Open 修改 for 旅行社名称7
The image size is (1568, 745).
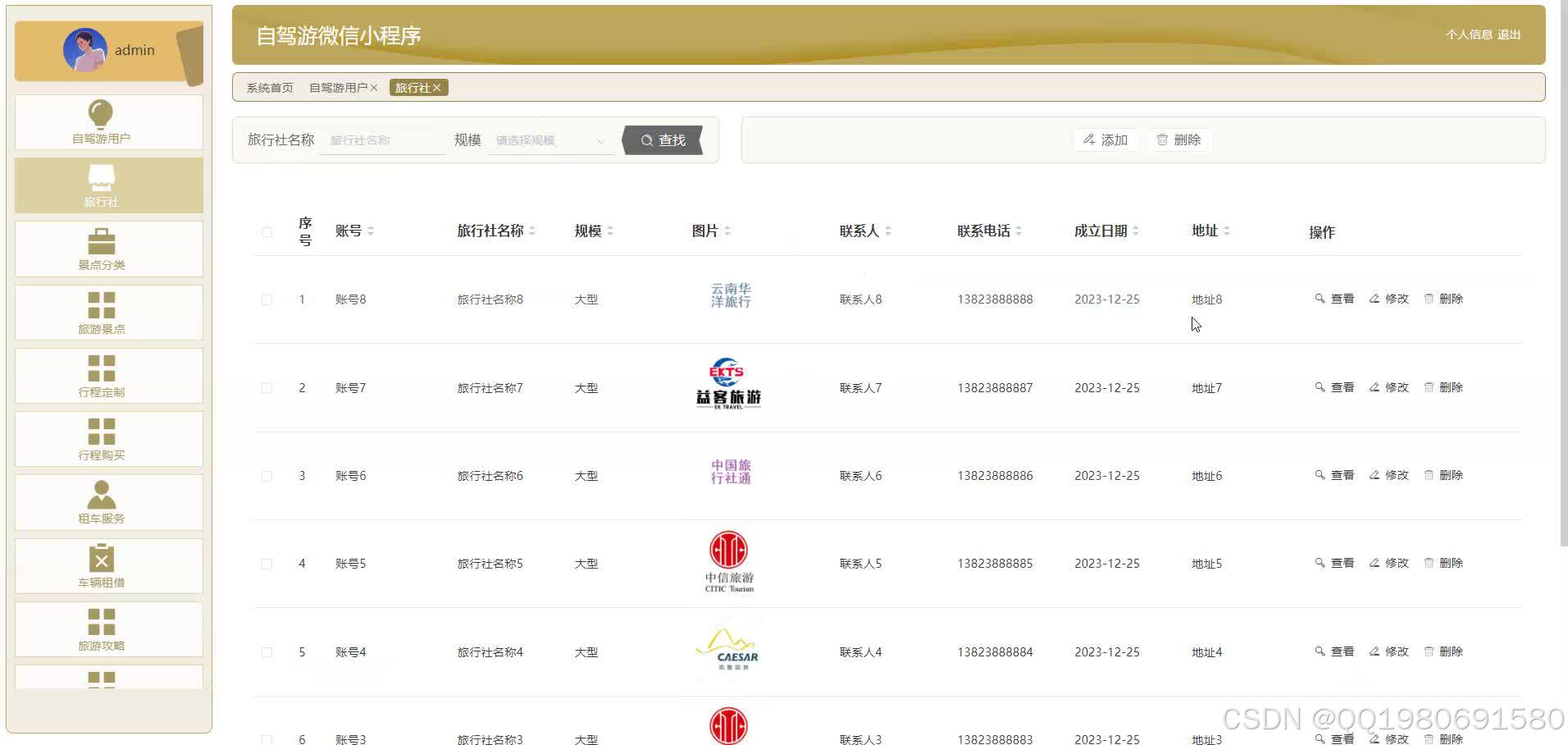1388,387
